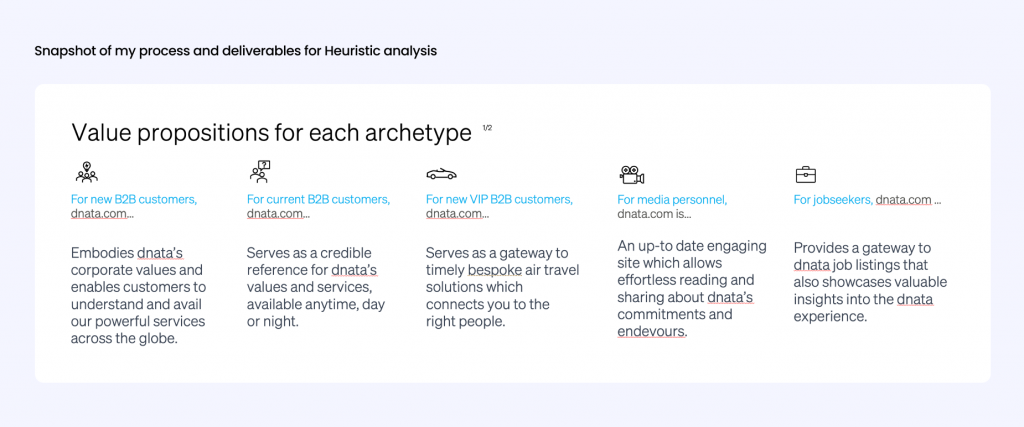The image size is (1024, 427).
Task: Click the briefcase icon for jobseekers
Action: point(805,174)
